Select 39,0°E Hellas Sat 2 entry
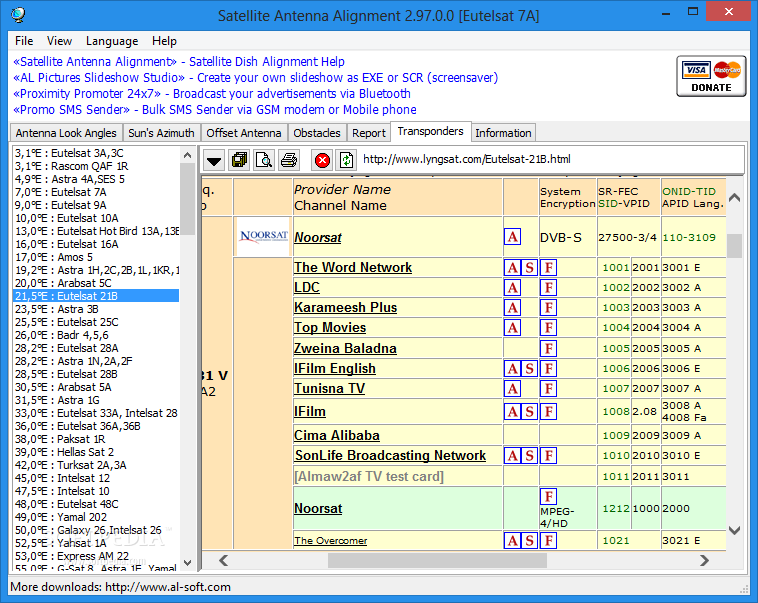758x603 pixels. [x=96, y=453]
